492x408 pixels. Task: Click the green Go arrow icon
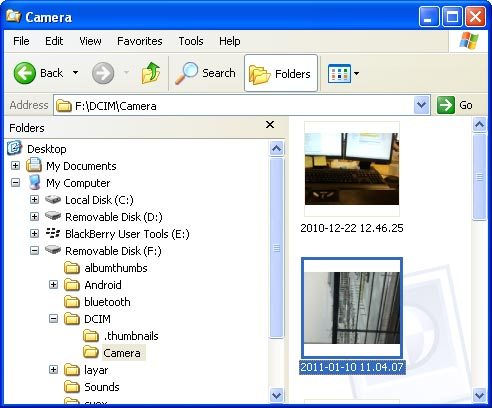446,105
